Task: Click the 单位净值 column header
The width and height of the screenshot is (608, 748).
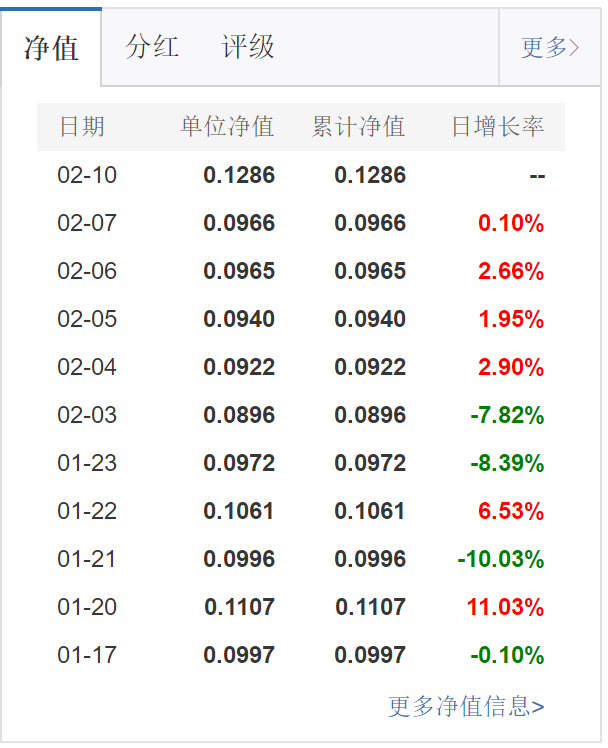Action: [x=227, y=127]
